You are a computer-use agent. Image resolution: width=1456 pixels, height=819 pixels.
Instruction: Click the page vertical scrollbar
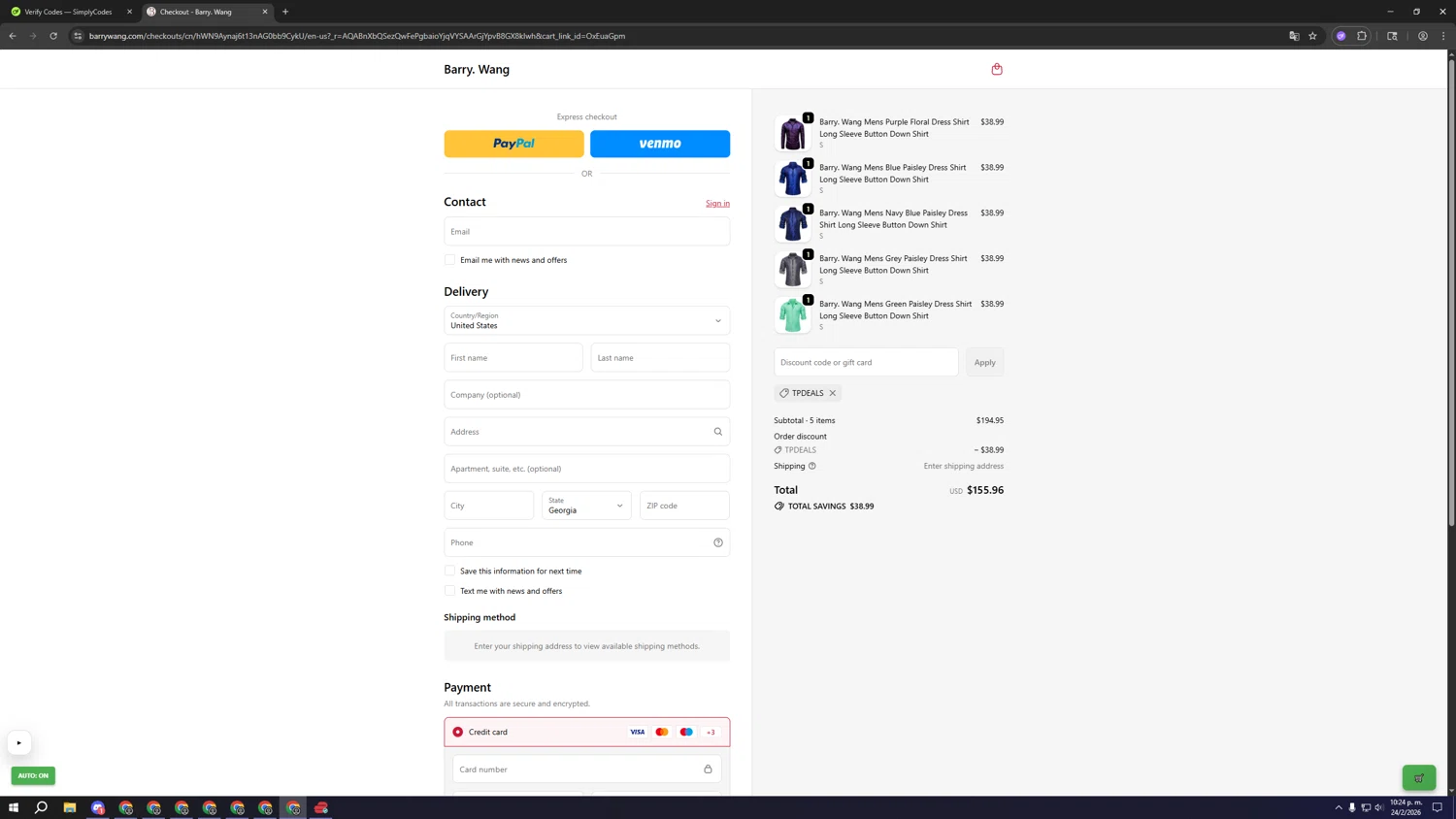[x=1451, y=291]
